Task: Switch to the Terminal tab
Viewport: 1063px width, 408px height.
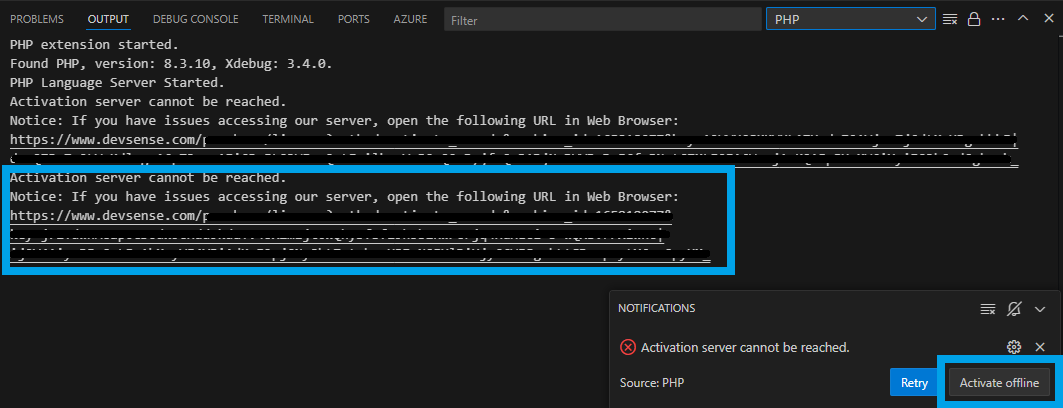Action: pyautogui.click(x=288, y=19)
